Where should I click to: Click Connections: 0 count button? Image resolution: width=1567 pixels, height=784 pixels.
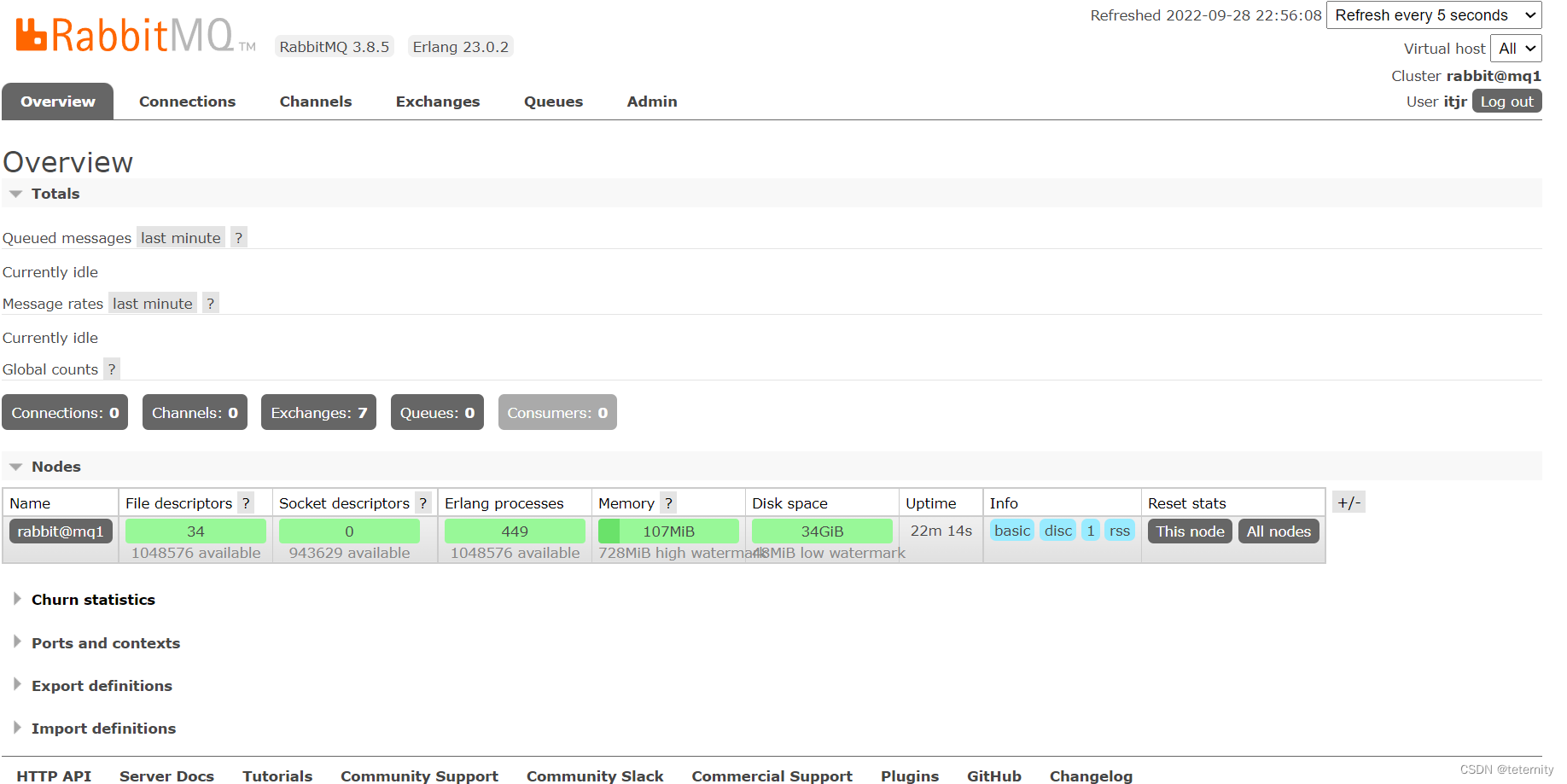[65, 413]
